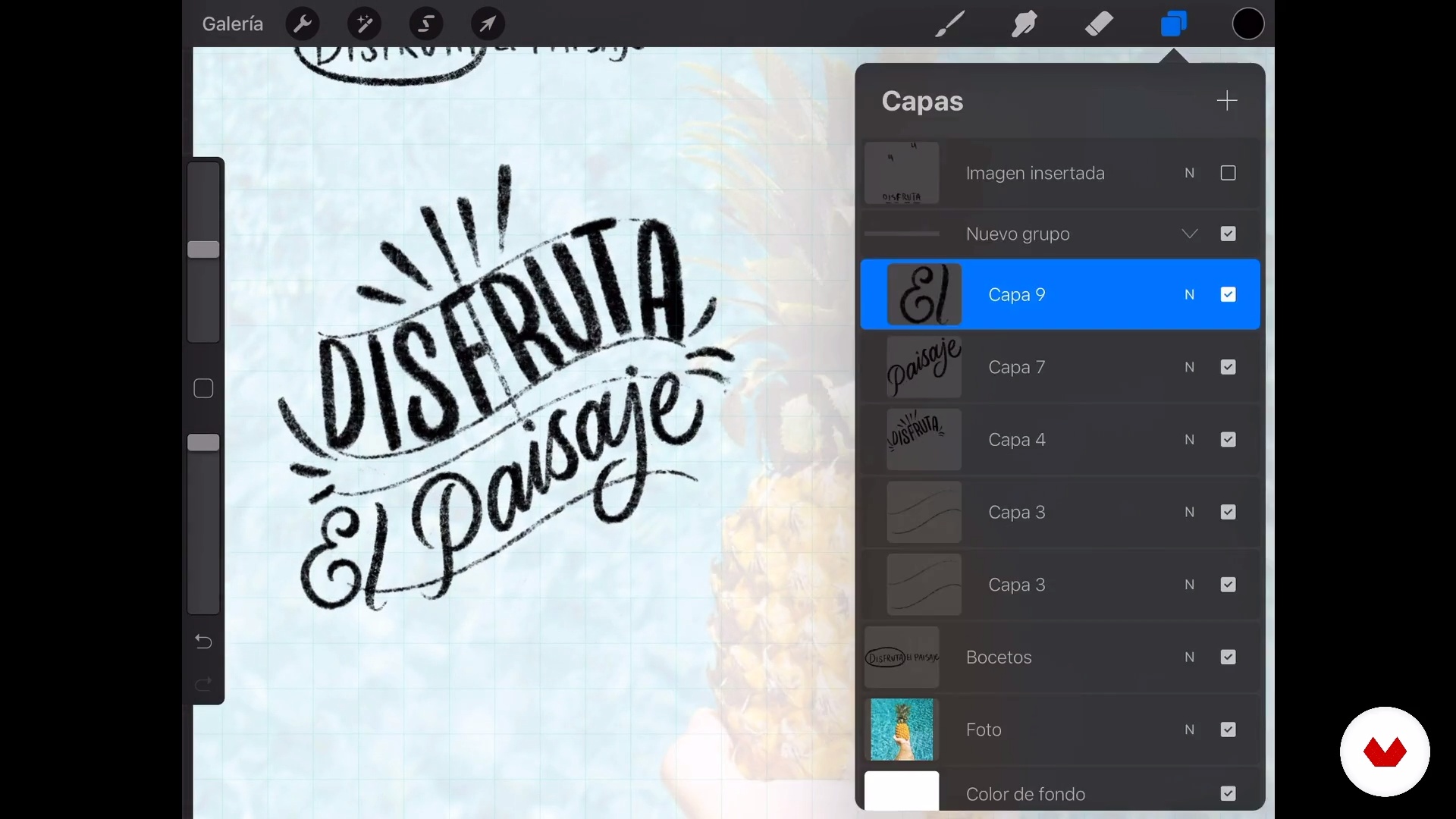Open the Actions wrench menu
The width and height of the screenshot is (1456, 819).
tap(303, 24)
